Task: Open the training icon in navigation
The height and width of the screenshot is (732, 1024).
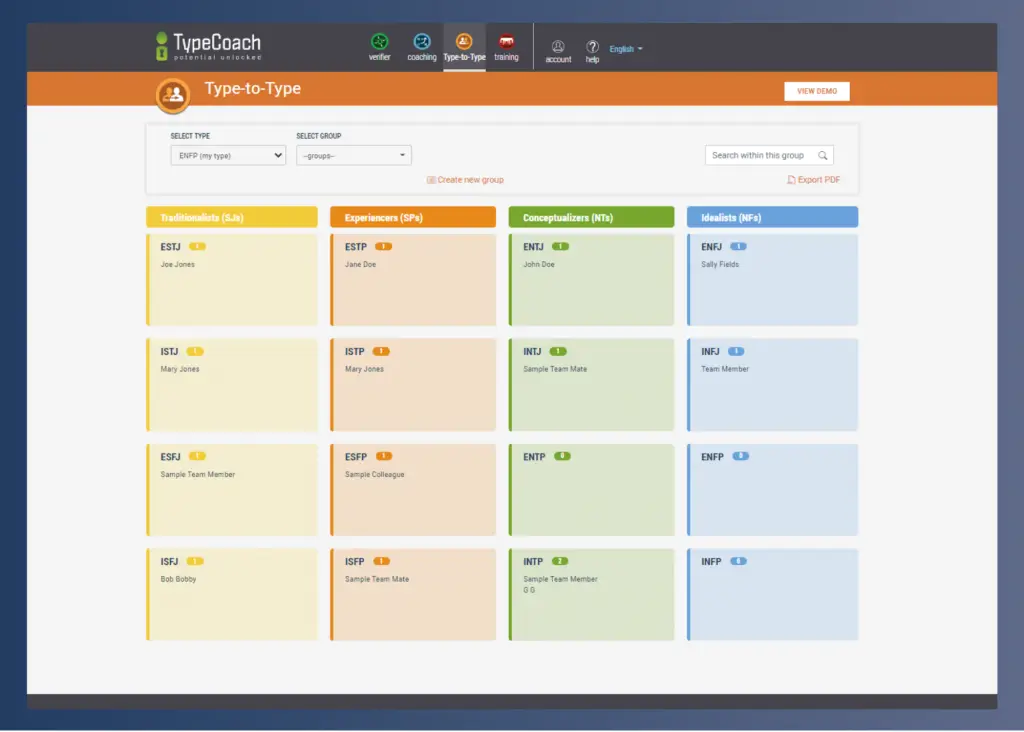Action: pyautogui.click(x=506, y=42)
